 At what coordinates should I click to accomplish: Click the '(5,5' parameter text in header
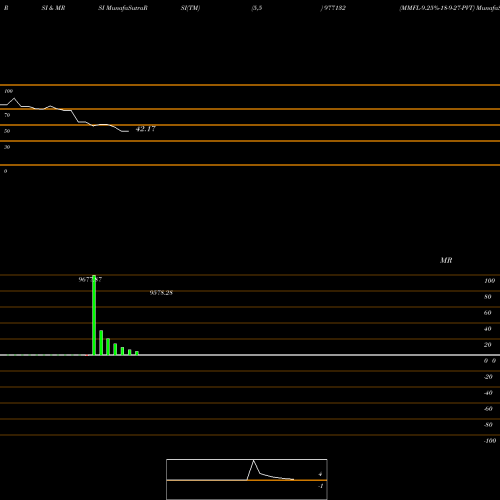[257, 8]
